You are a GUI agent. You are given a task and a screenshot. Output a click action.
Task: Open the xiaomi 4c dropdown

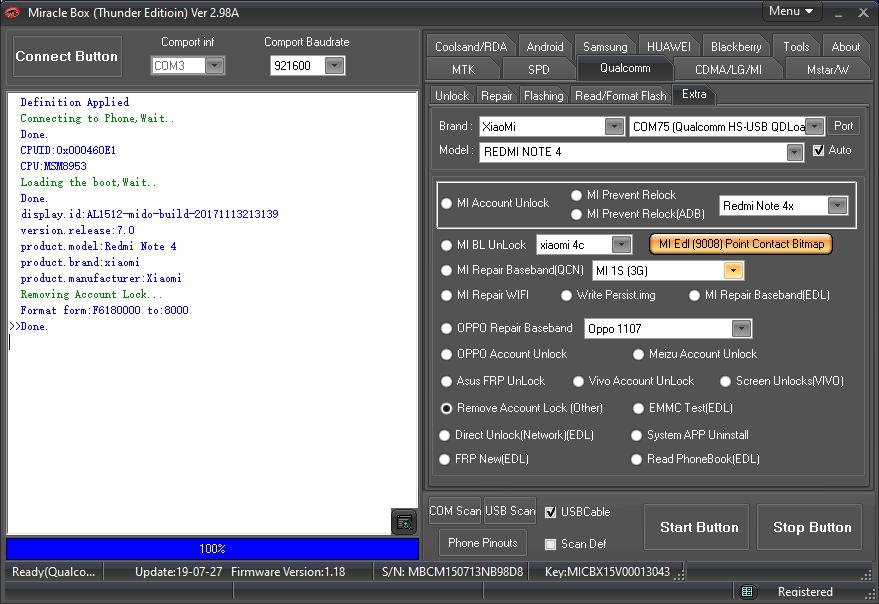621,245
